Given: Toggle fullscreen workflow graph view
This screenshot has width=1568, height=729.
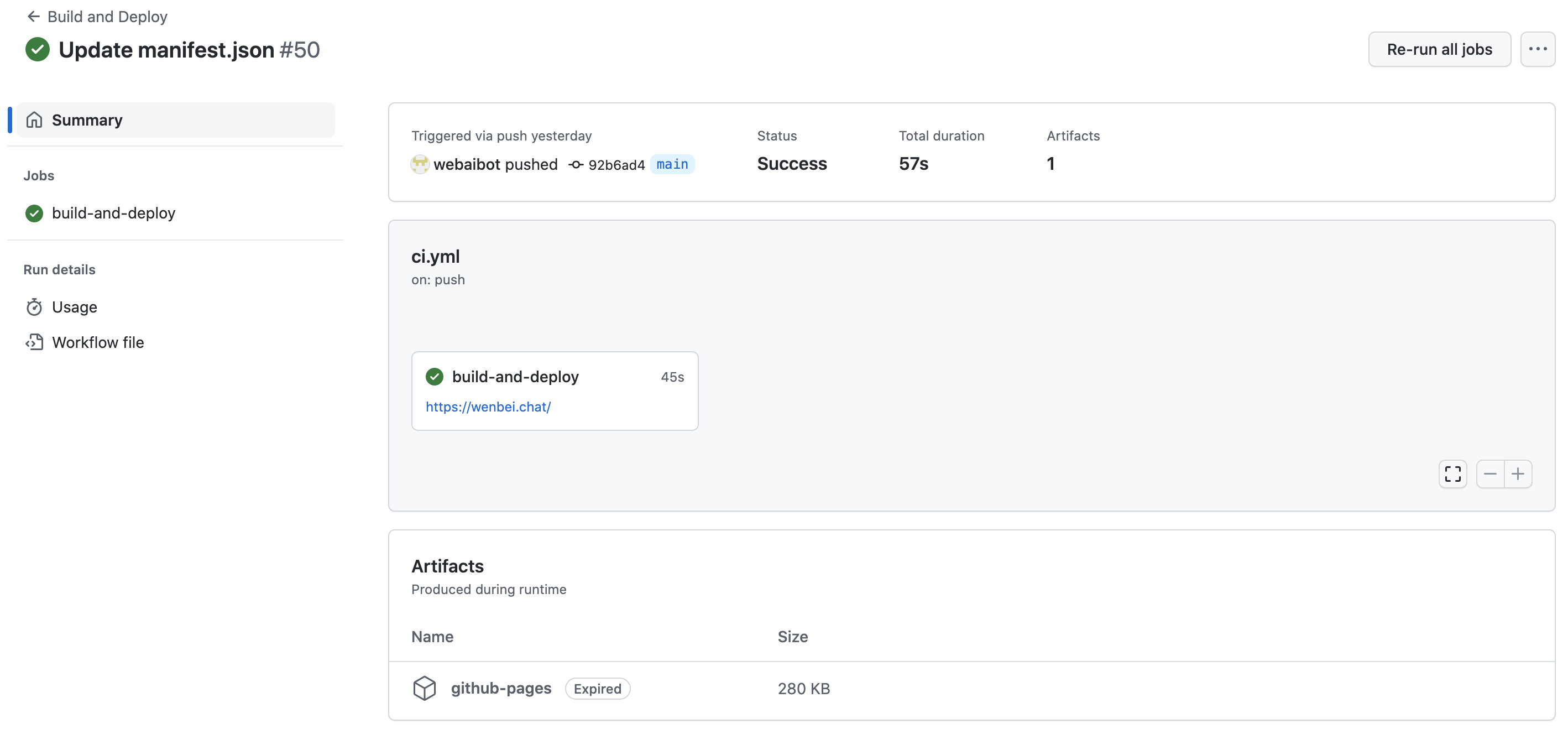Looking at the screenshot, I should tap(1452, 474).
